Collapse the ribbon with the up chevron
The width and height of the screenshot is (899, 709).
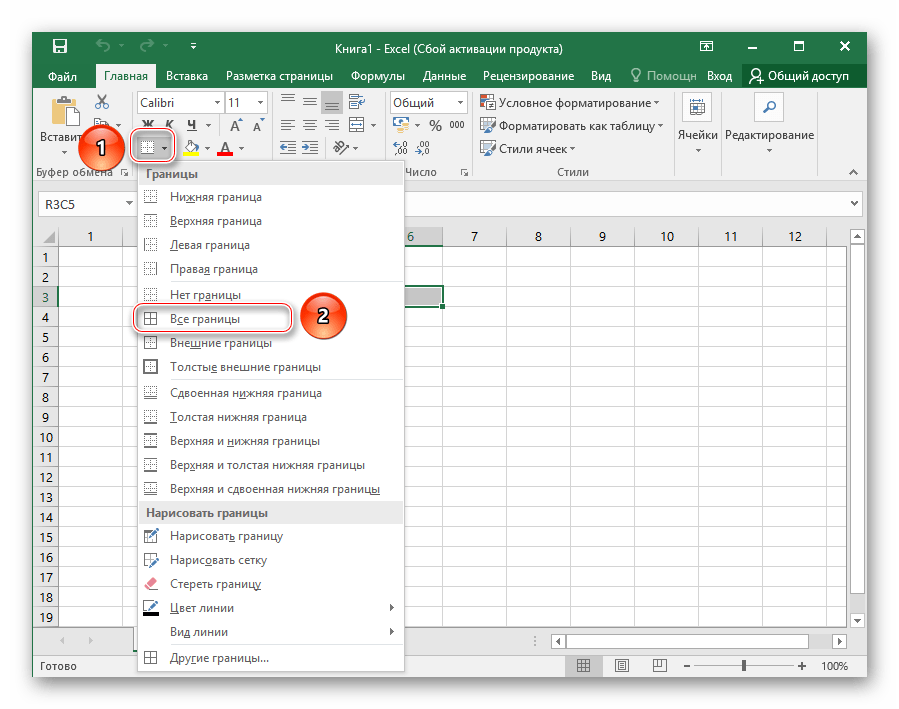(853, 172)
